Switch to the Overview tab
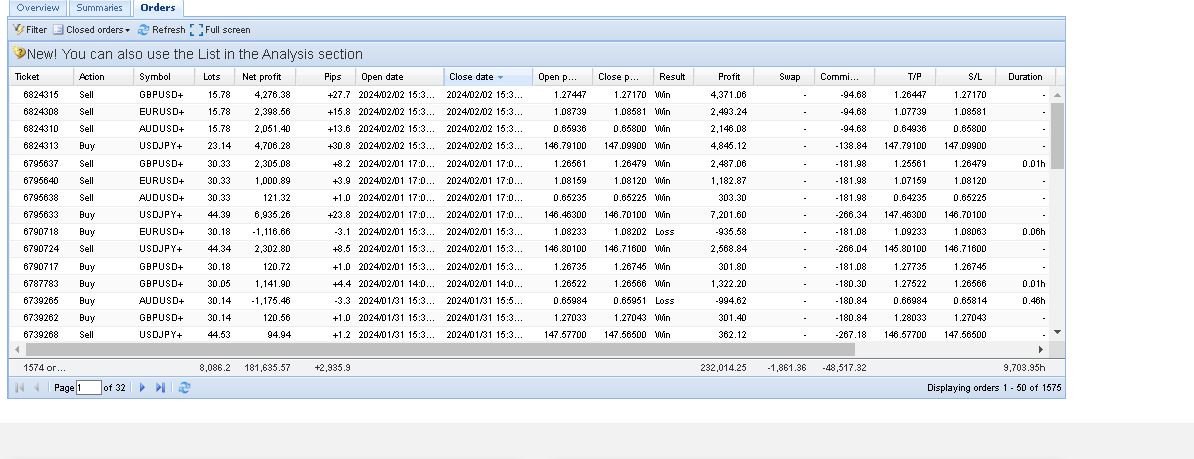This screenshot has height=459, width=1194. [x=37, y=8]
